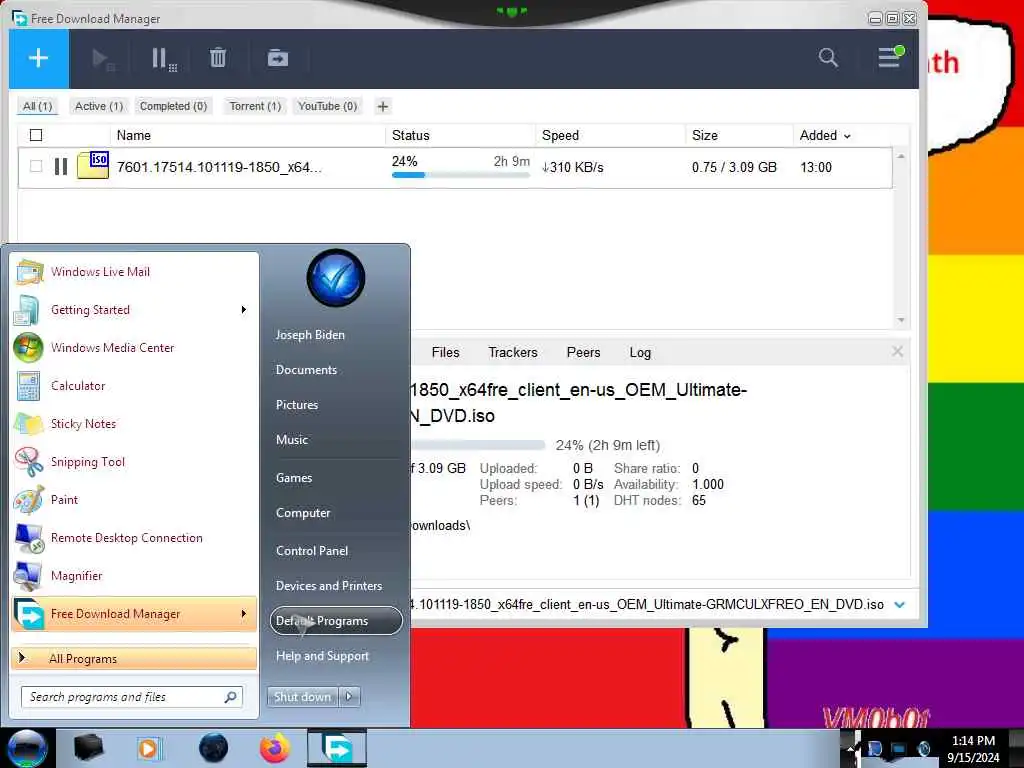
Task: Click the blue plus add download button
Action: coord(39,58)
